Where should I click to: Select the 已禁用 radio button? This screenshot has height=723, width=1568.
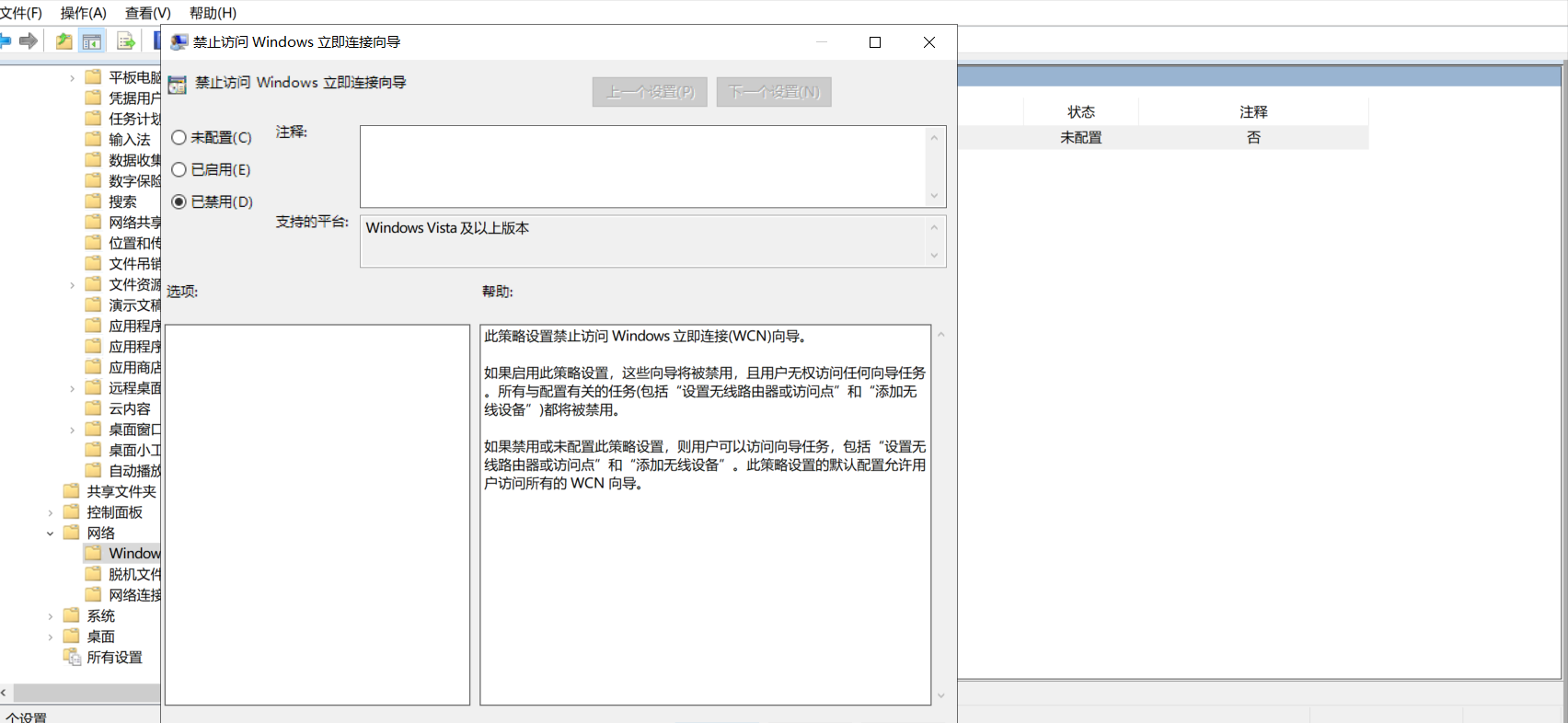[x=179, y=201]
